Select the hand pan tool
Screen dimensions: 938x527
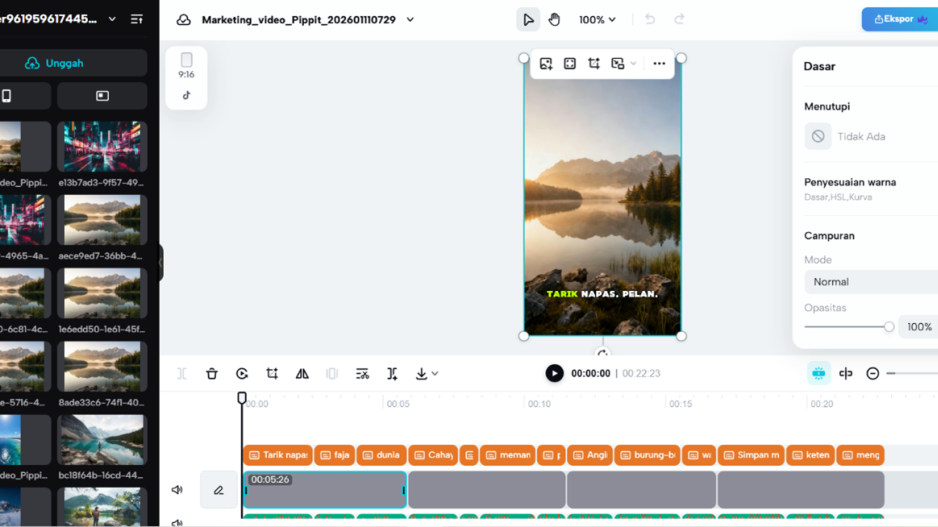(554, 19)
